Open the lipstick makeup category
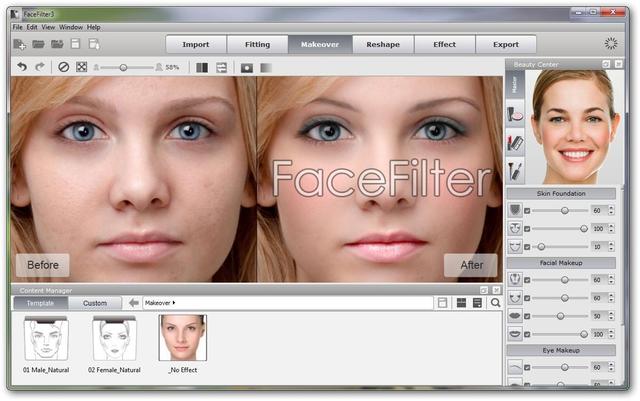The height and width of the screenshot is (401, 640). click(x=515, y=143)
